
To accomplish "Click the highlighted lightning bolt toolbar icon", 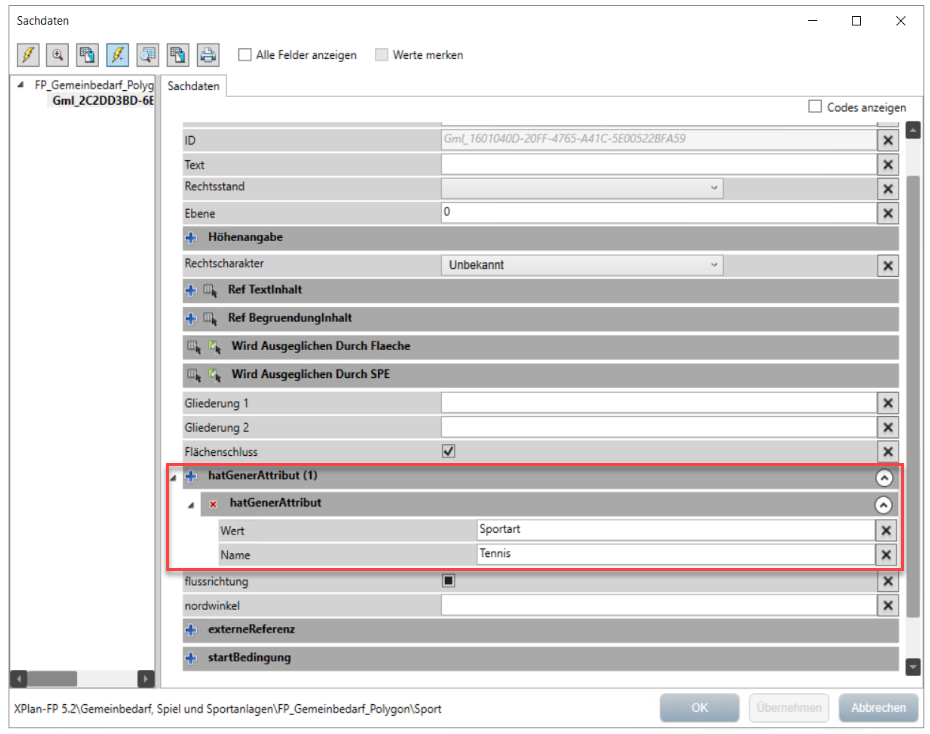I will coord(117,55).
